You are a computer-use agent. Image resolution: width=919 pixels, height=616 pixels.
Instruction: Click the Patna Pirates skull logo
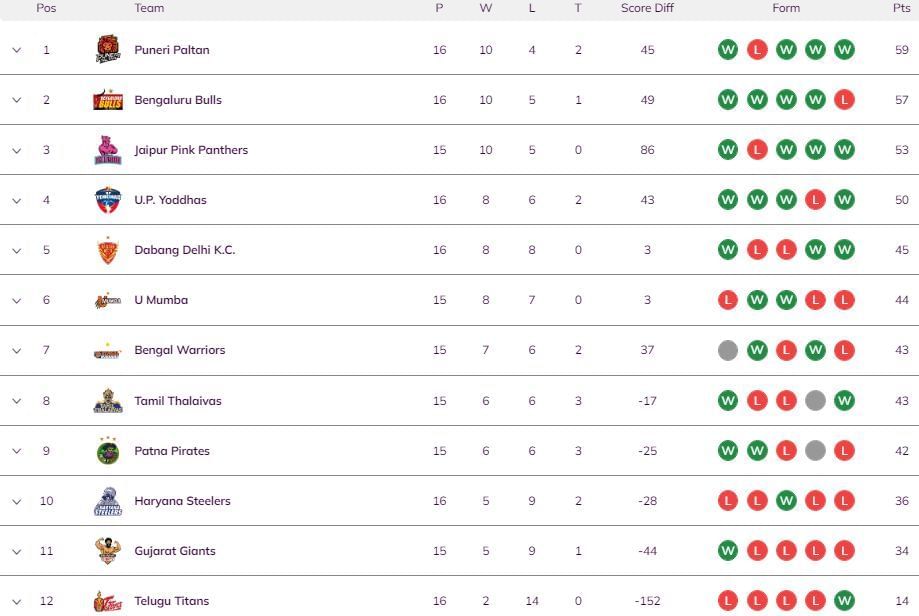tap(108, 450)
